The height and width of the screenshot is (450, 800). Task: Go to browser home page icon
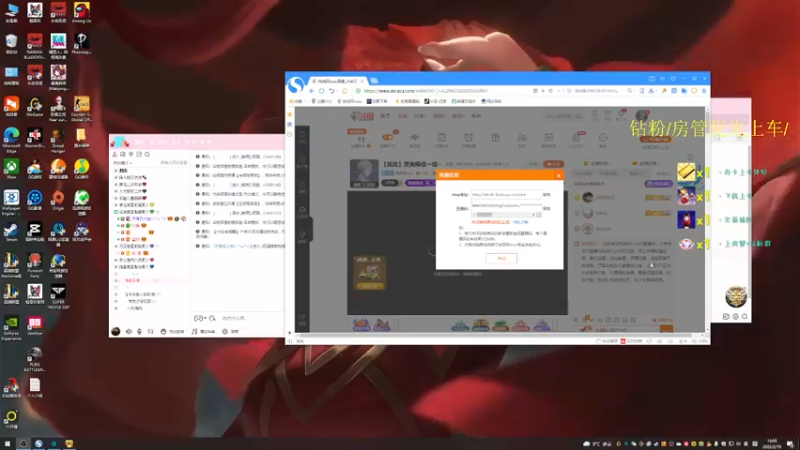pos(344,91)
